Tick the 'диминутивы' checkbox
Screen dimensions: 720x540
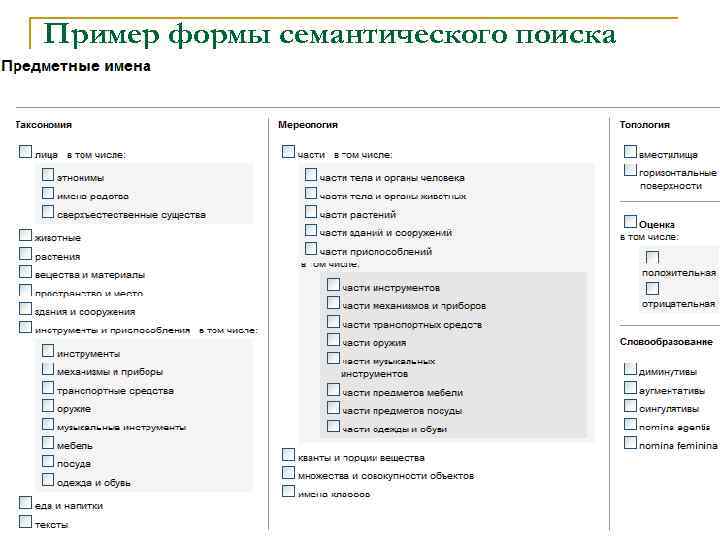(x=630, y=369)
